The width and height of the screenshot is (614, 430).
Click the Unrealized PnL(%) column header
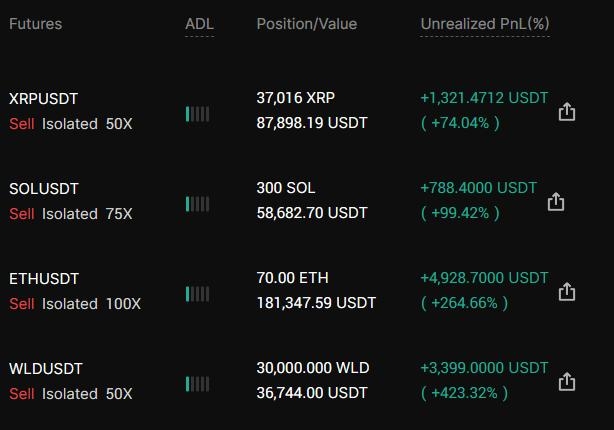485,24
